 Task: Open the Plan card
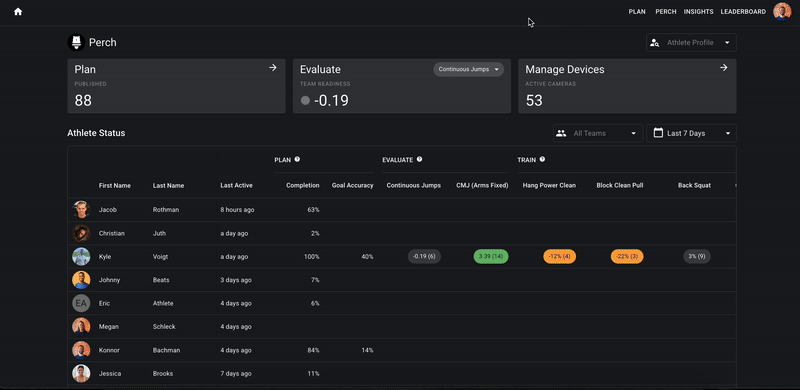pyautogui.click(x=177, y=86)
